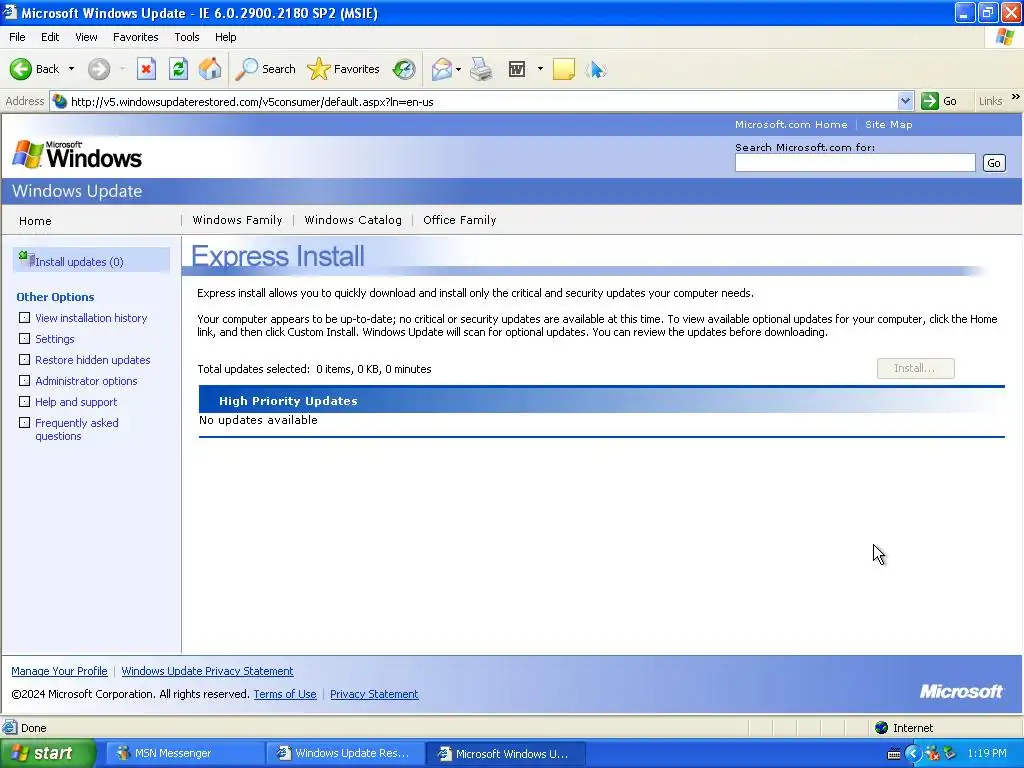Print the page using the printer icon
This screenshot has height=768, width=1024.
(481, 69)
